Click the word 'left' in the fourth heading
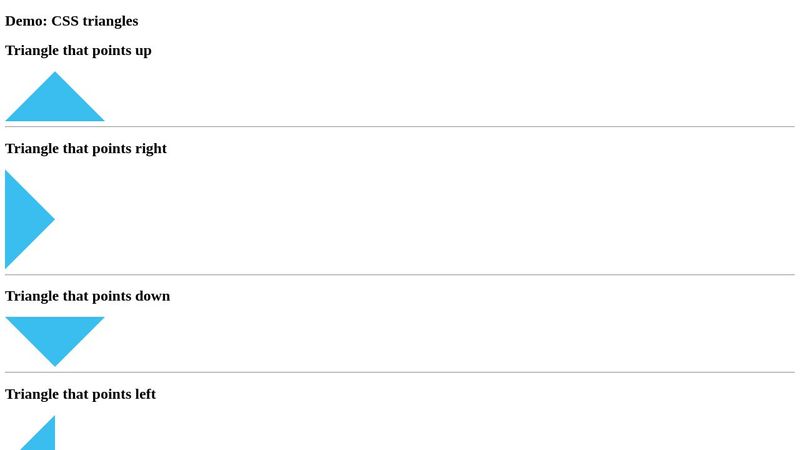Image resolution: width=800 pixels, height=450 pixels. coord(144,394)
